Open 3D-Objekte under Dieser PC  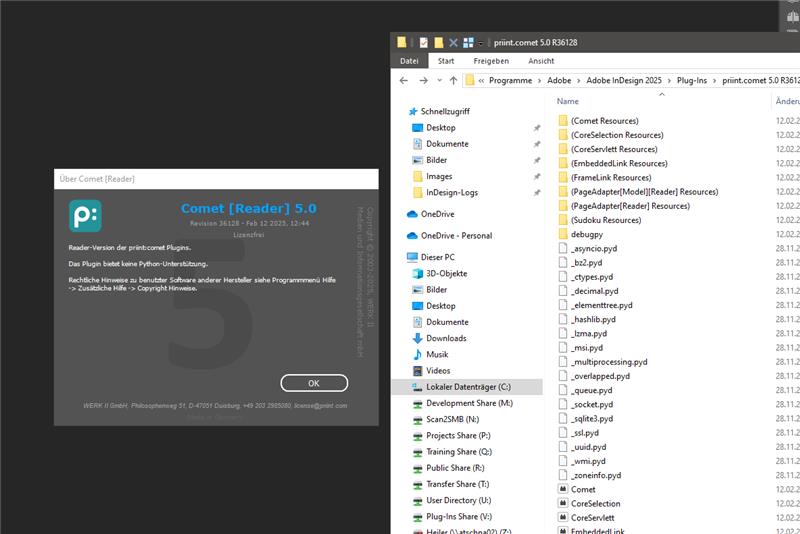(x=446, y=273)
